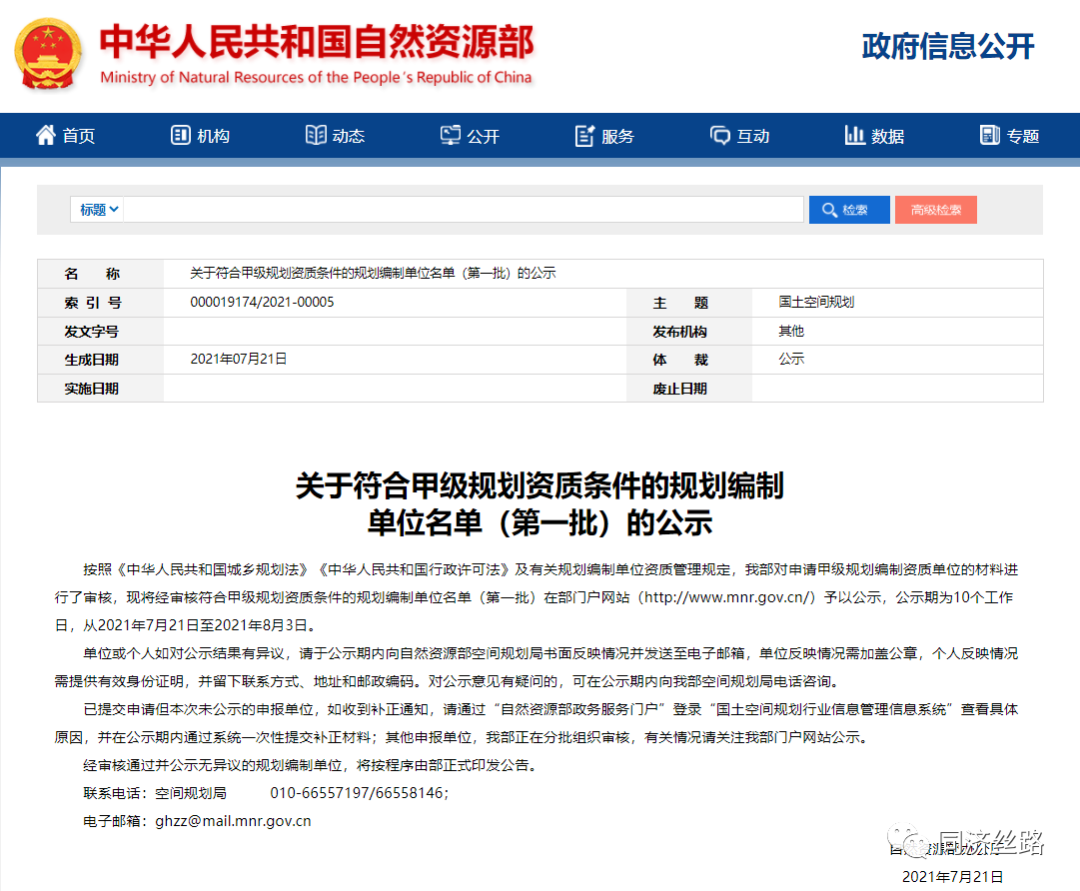1080x891 pixels.
Task: Click the 公示 genre value
Action: pos(791,359)
